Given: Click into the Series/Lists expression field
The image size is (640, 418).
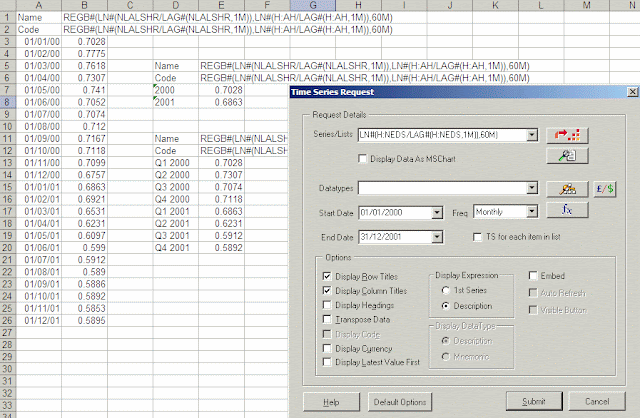Looking at the screenshot, I should (x=442, y=135).
